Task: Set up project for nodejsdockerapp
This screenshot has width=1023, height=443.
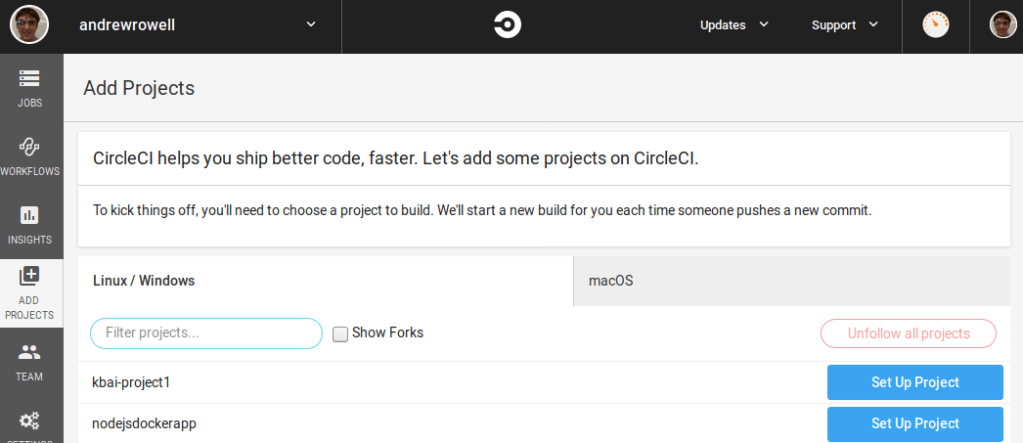Action: 914,423
